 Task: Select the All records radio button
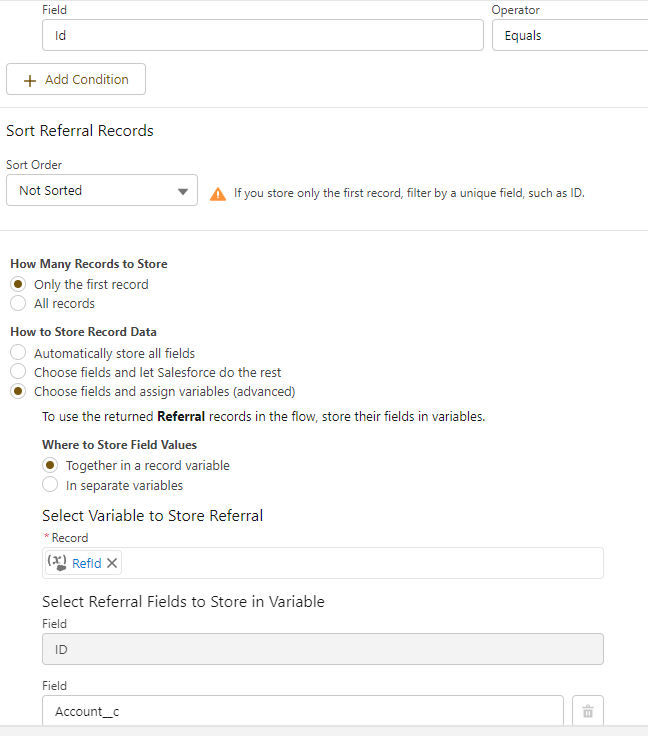click(18, 304)
